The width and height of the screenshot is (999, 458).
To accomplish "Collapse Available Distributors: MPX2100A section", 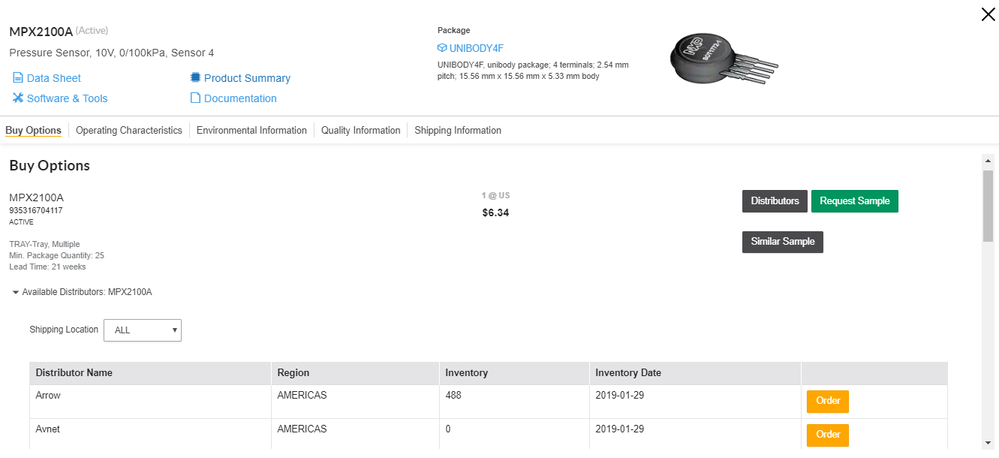I will (82, 292).
